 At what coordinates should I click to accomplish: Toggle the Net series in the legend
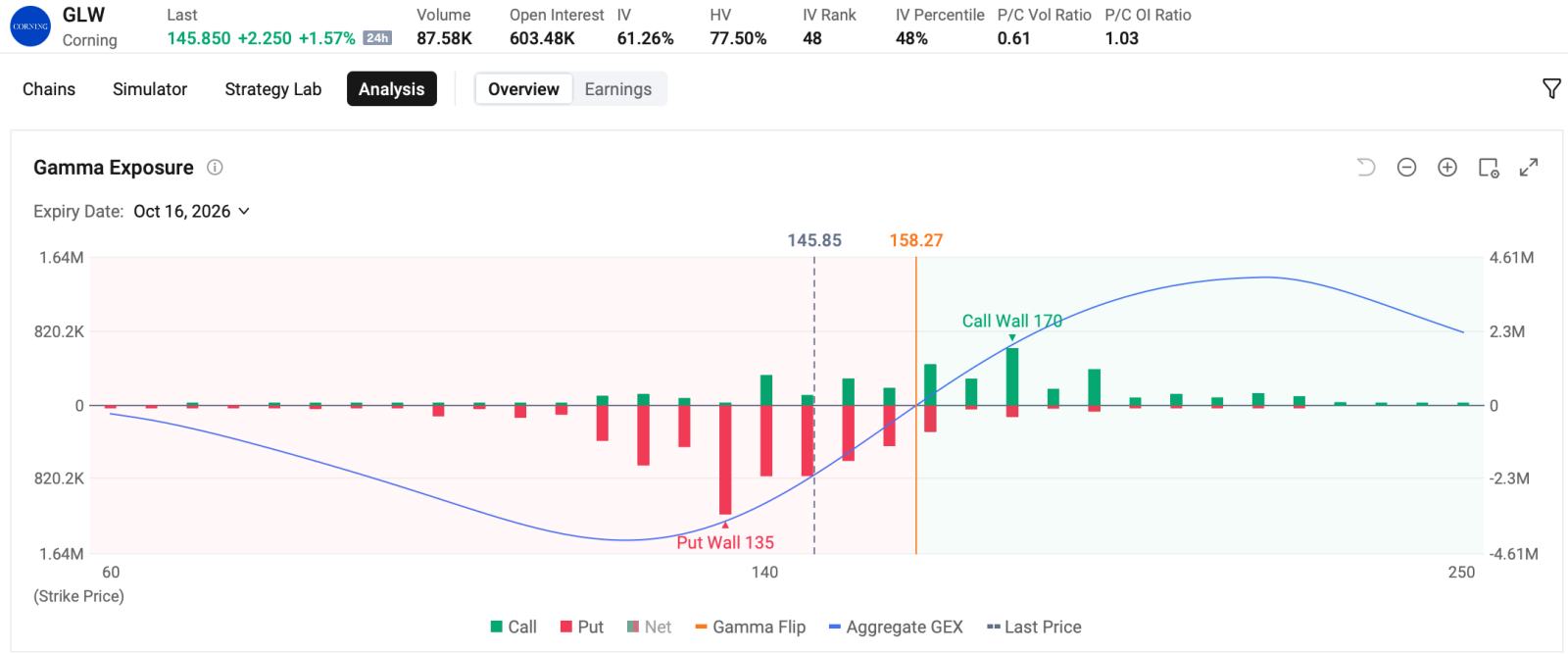click(x=649, y=627)
